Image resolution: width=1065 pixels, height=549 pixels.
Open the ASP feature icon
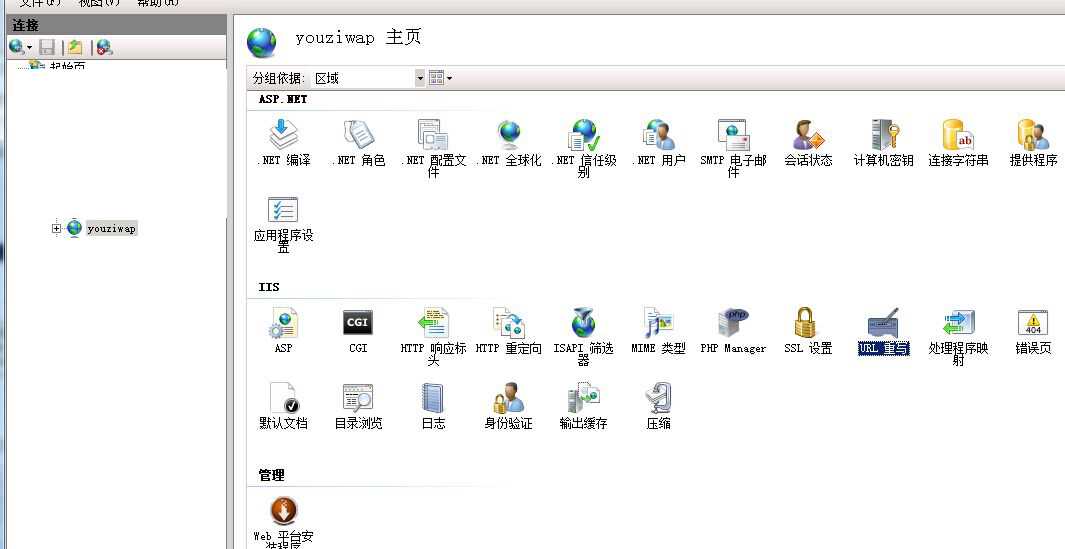tap(283, 323)
